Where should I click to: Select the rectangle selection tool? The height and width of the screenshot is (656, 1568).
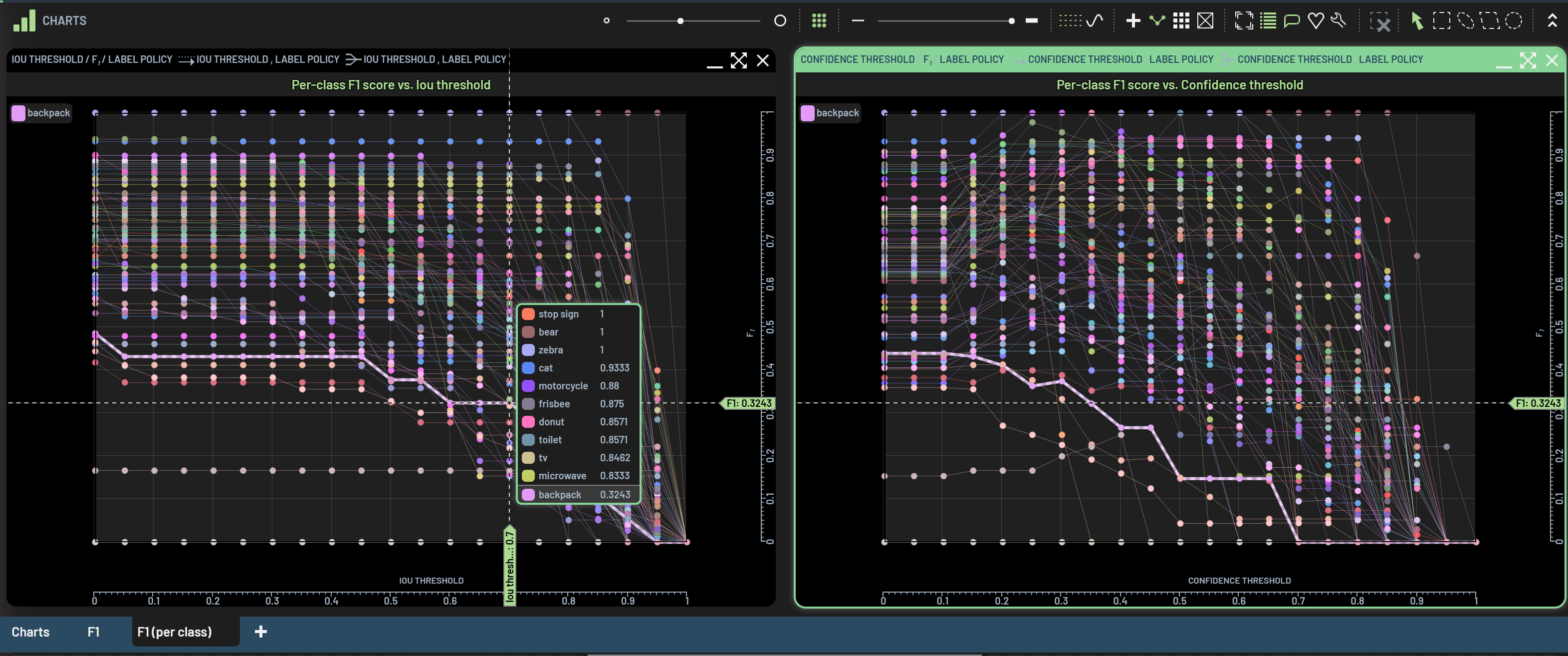[x=1441, y=20]
